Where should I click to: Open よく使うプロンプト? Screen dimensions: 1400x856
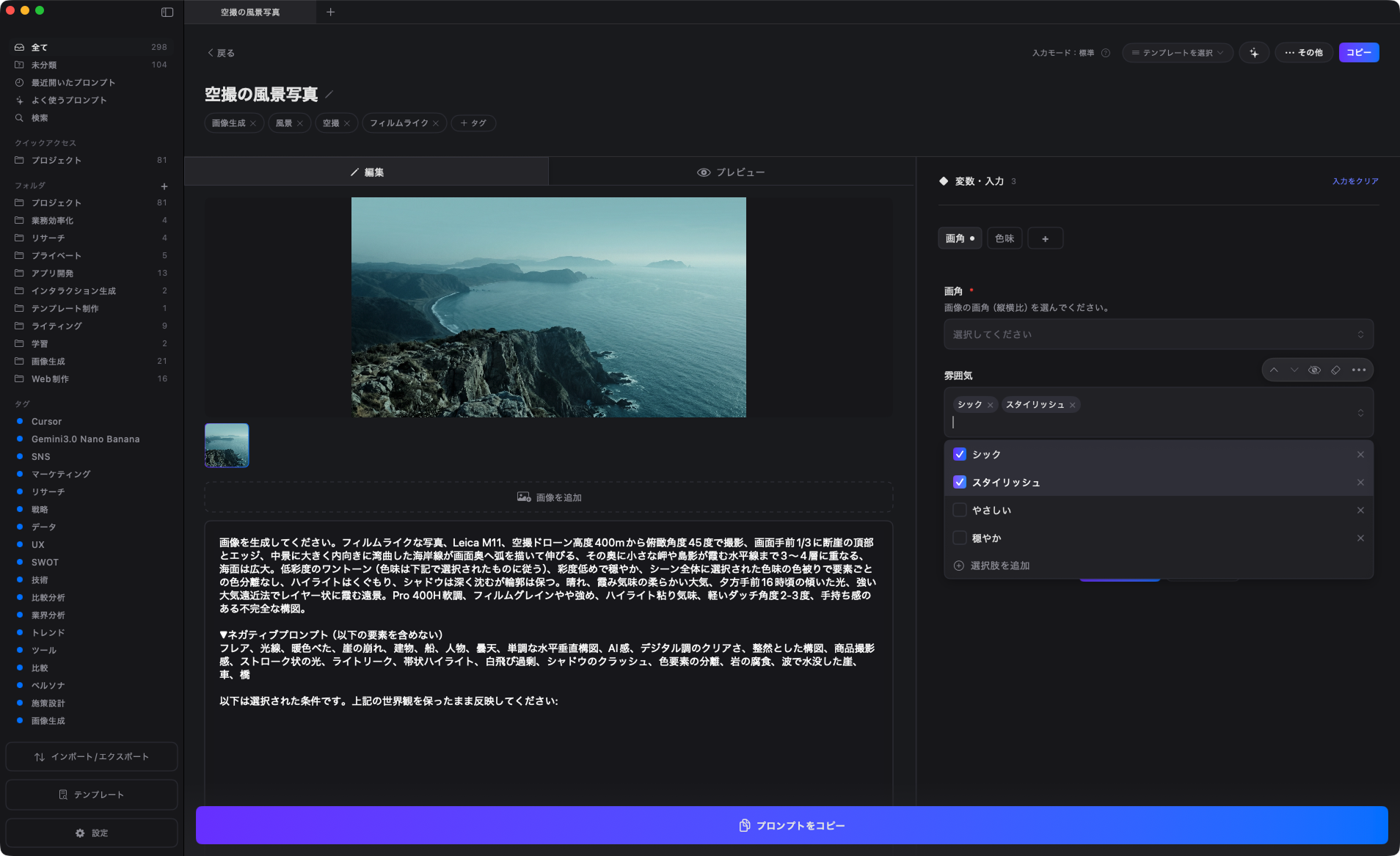point(91,100)
